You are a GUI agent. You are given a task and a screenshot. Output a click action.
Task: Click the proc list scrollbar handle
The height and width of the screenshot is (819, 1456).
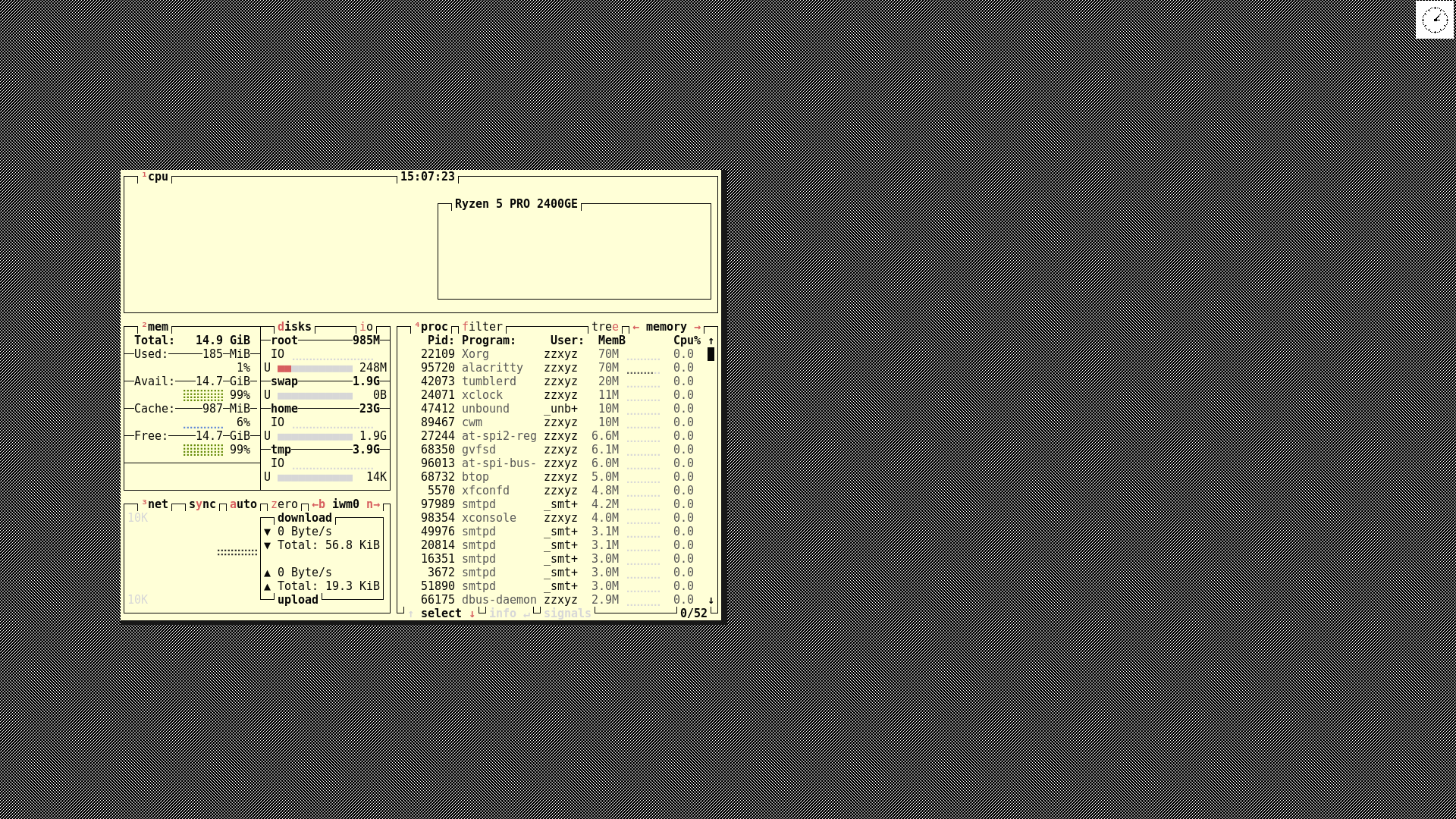point(711,354)
